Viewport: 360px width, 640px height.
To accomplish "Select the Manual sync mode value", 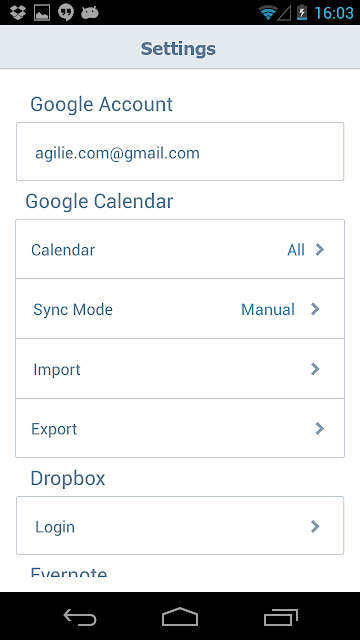I will point(268,309).
